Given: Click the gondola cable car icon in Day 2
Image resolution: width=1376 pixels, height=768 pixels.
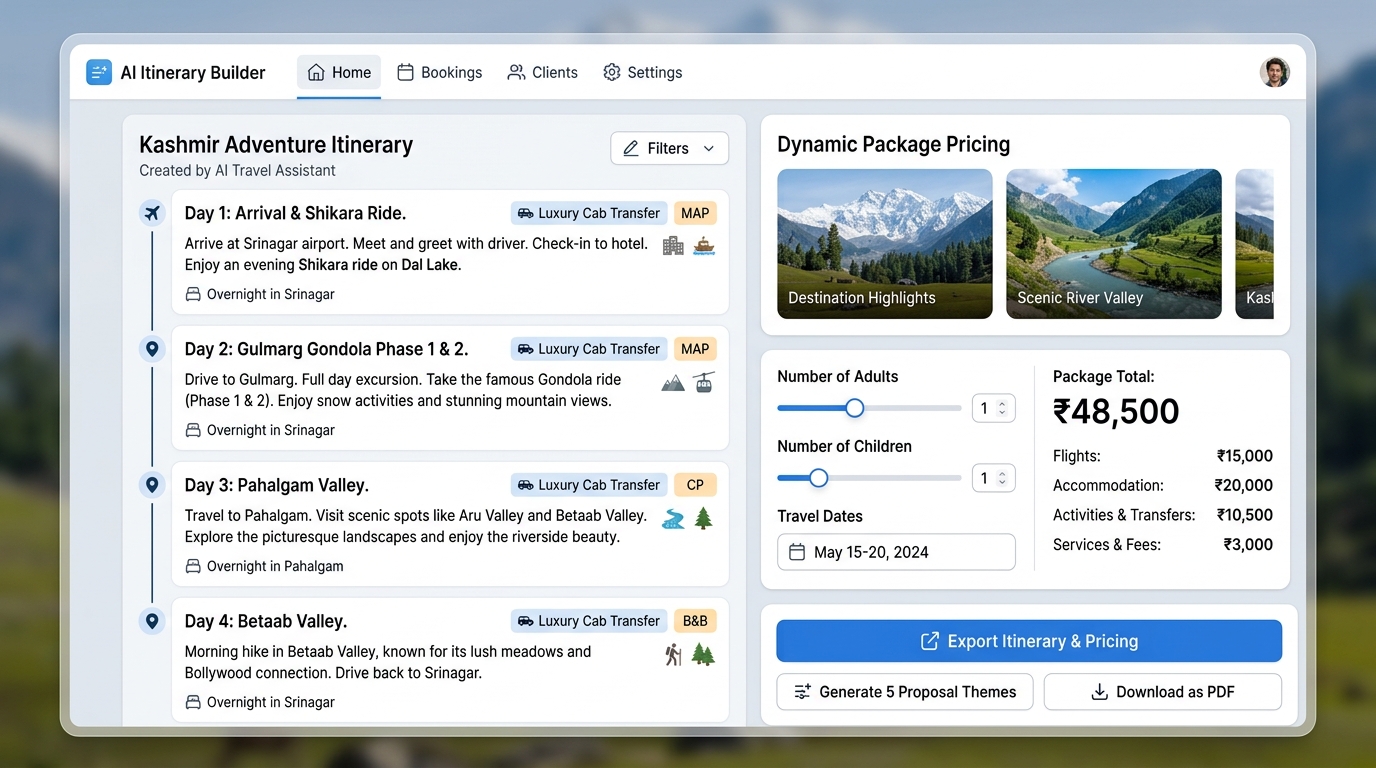Looking at the screenshot, I should (x=704, y=382).
